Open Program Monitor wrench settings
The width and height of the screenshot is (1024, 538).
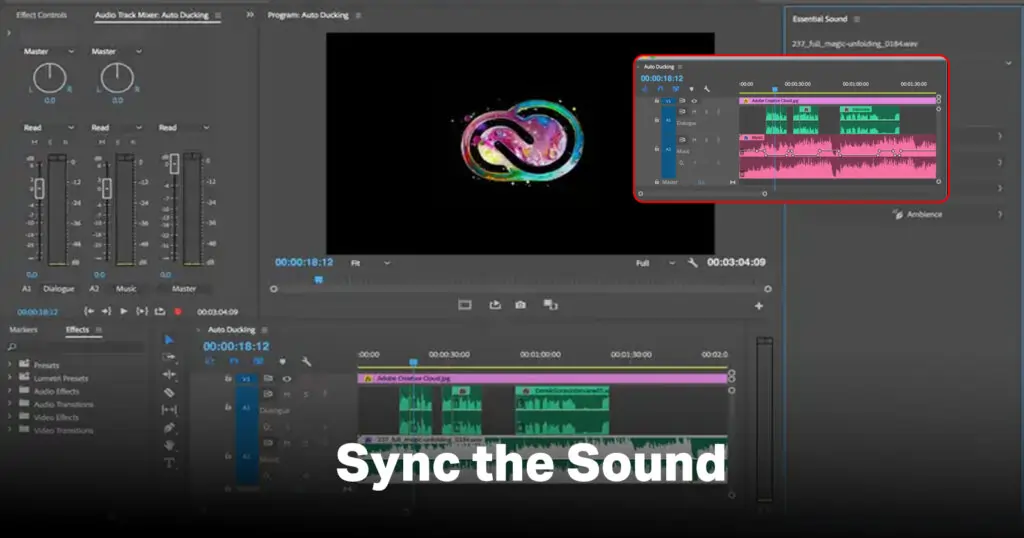tap(692, 263)
